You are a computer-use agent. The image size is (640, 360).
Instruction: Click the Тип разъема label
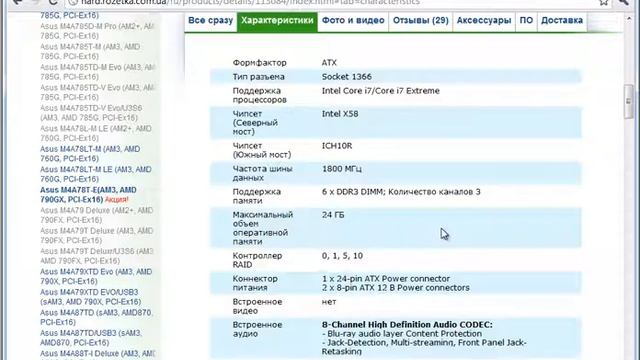tap(259, 77)
